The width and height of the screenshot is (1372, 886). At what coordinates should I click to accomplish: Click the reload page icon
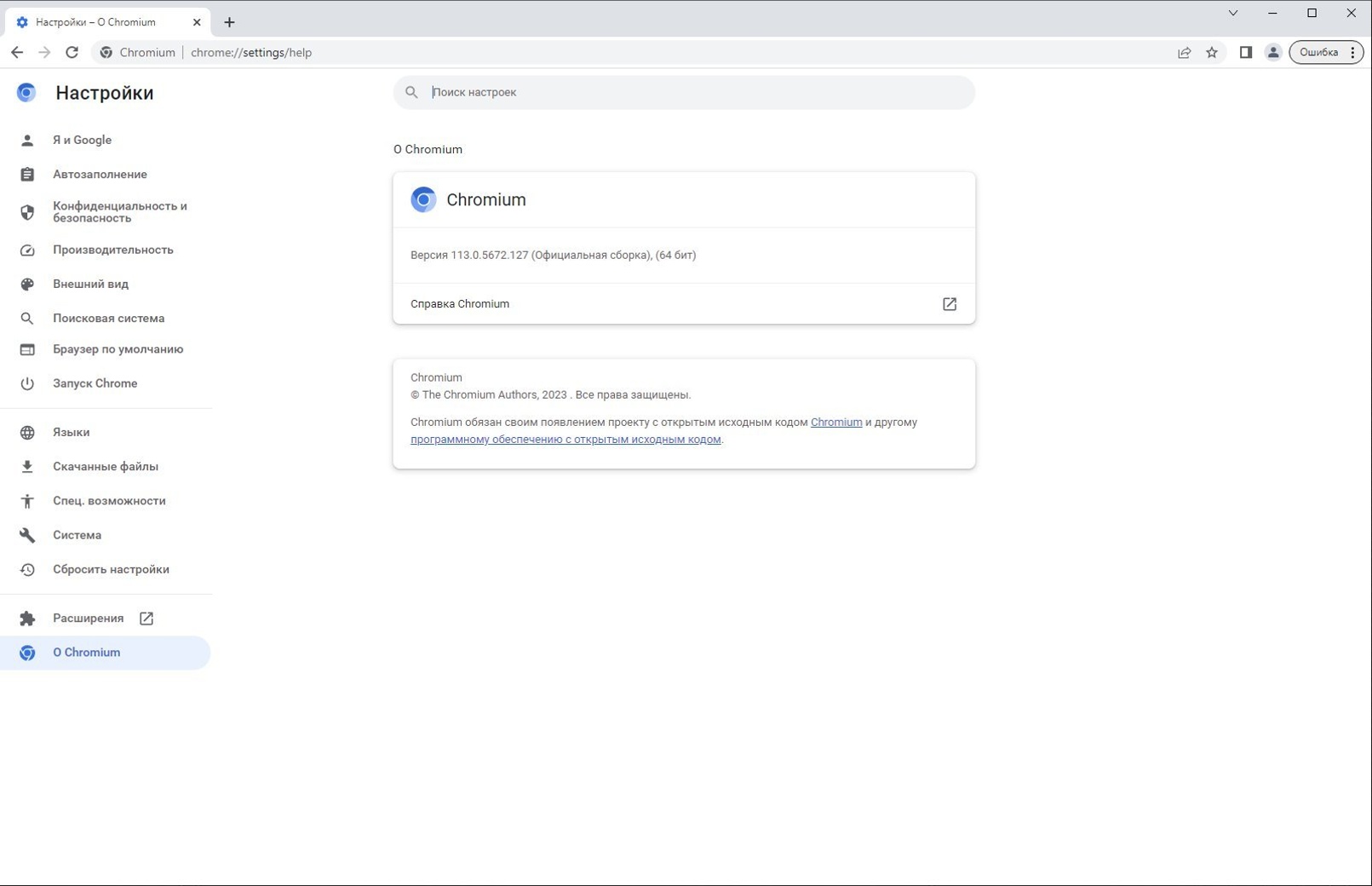pos(72,52)
